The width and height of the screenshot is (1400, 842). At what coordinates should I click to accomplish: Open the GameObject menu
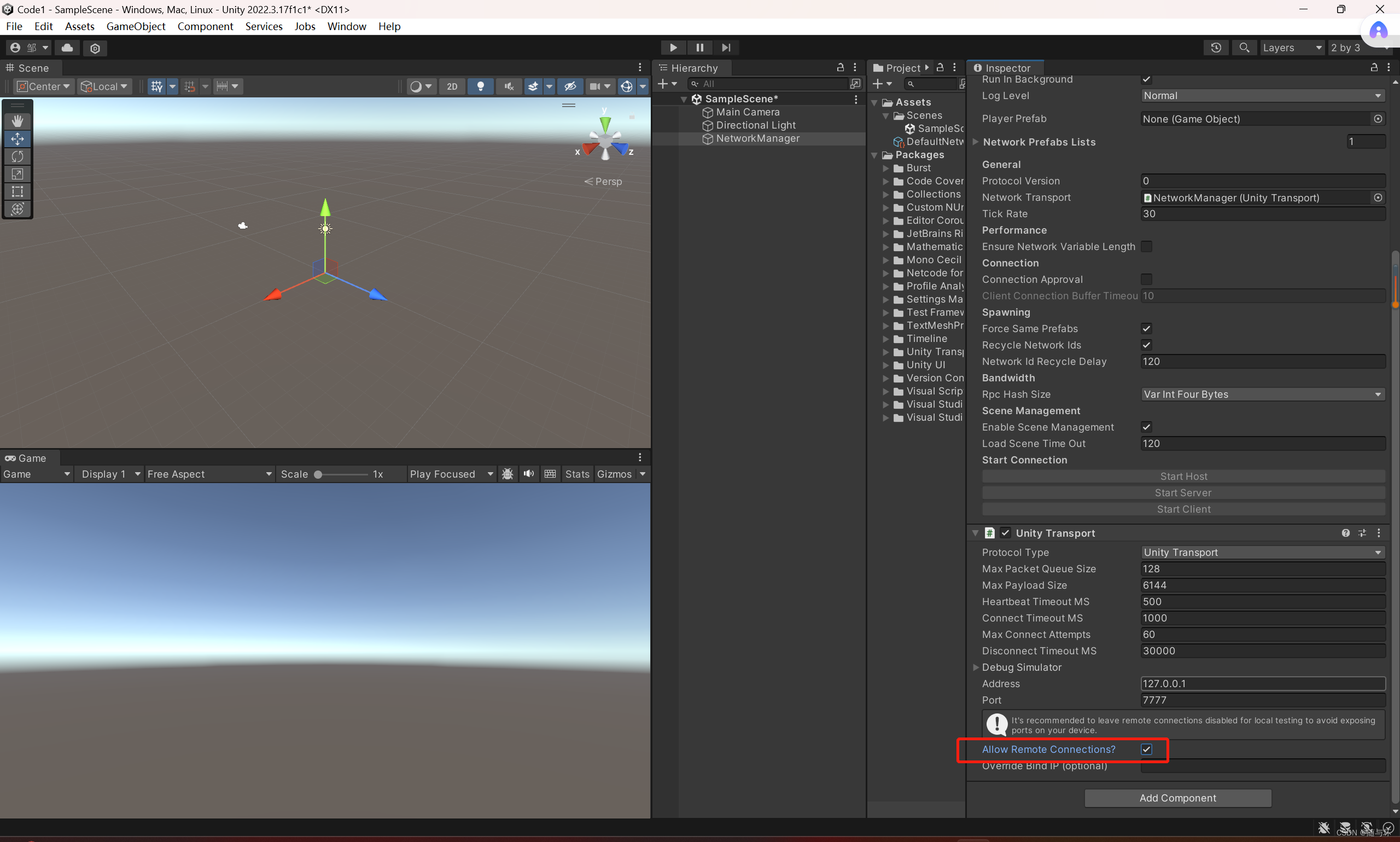tap(136, 26)
